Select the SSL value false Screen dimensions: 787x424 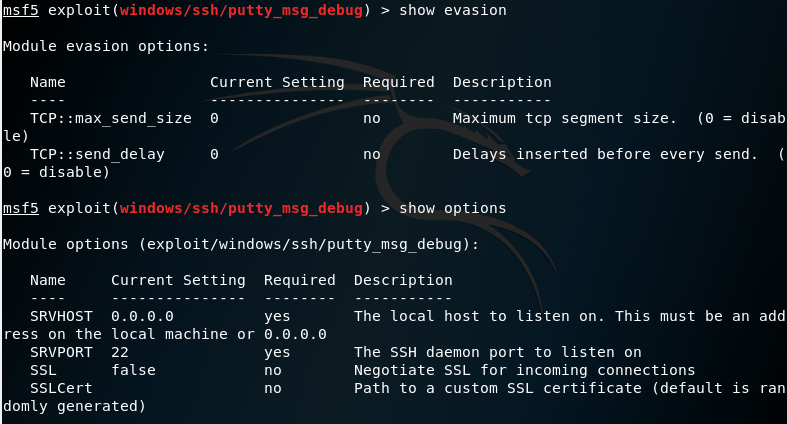coord(134,370)
